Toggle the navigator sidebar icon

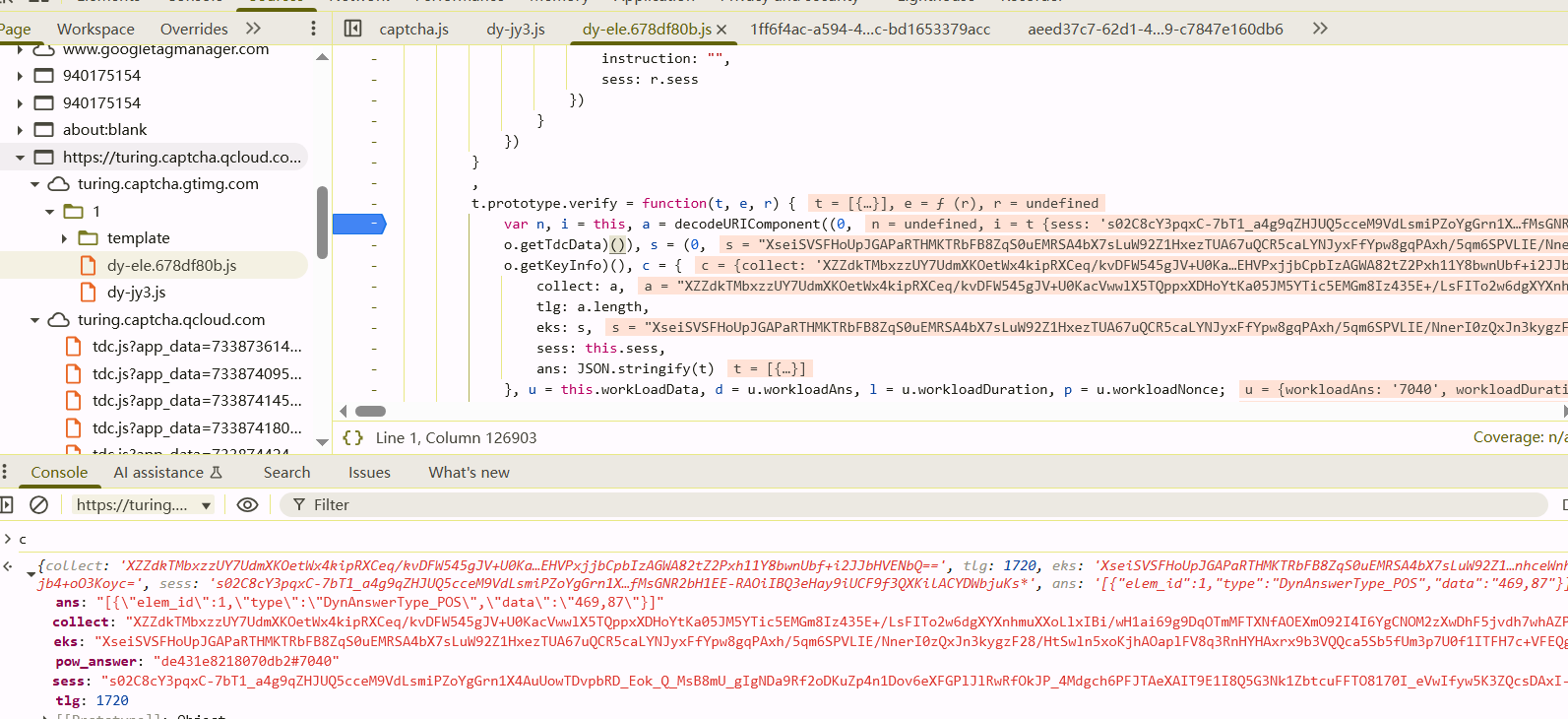click(353, 29)
